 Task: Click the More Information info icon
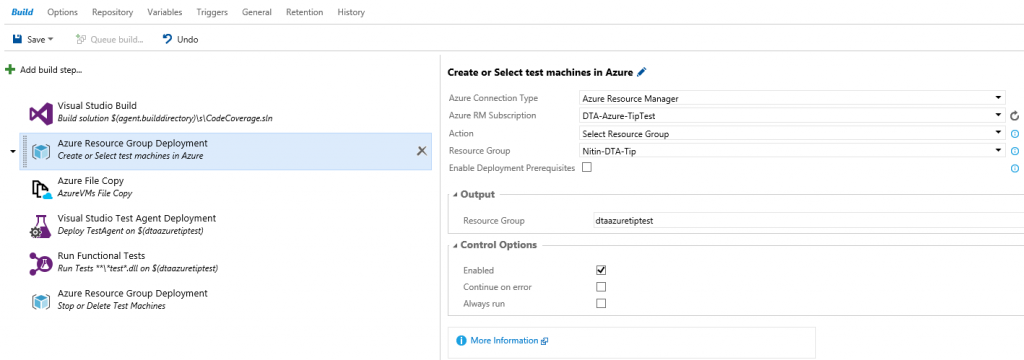pyautogui.click(x=462, y=340)
